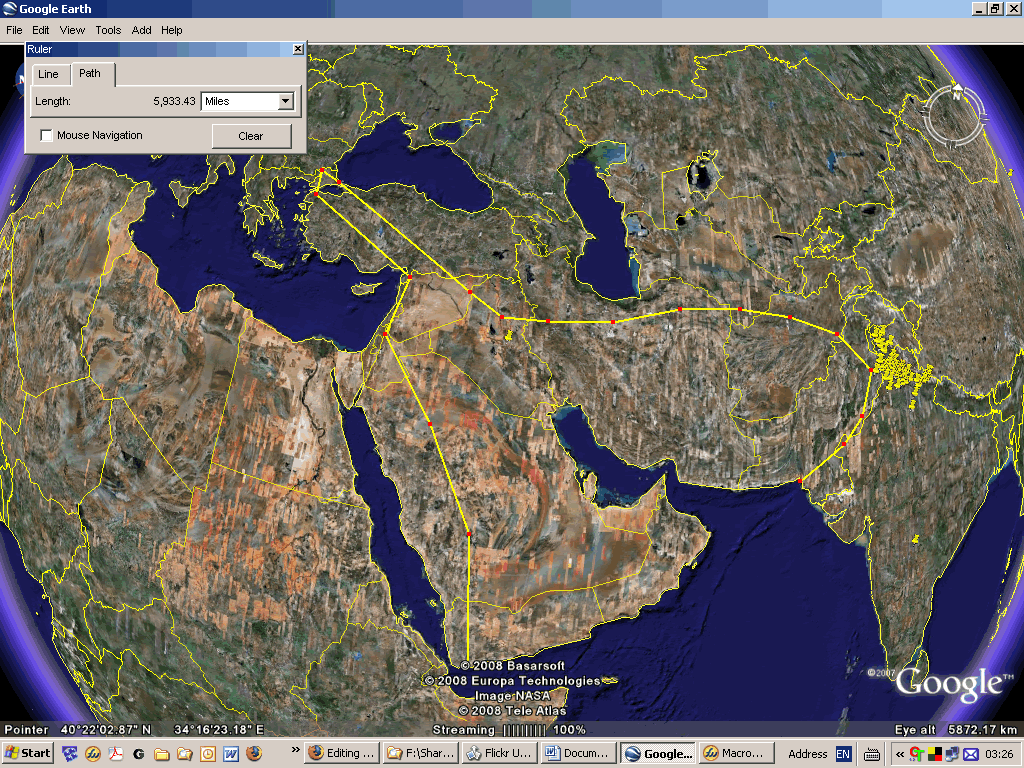
Task: Click the taskbar clock showing 03:26
Action: [1000, 754]
